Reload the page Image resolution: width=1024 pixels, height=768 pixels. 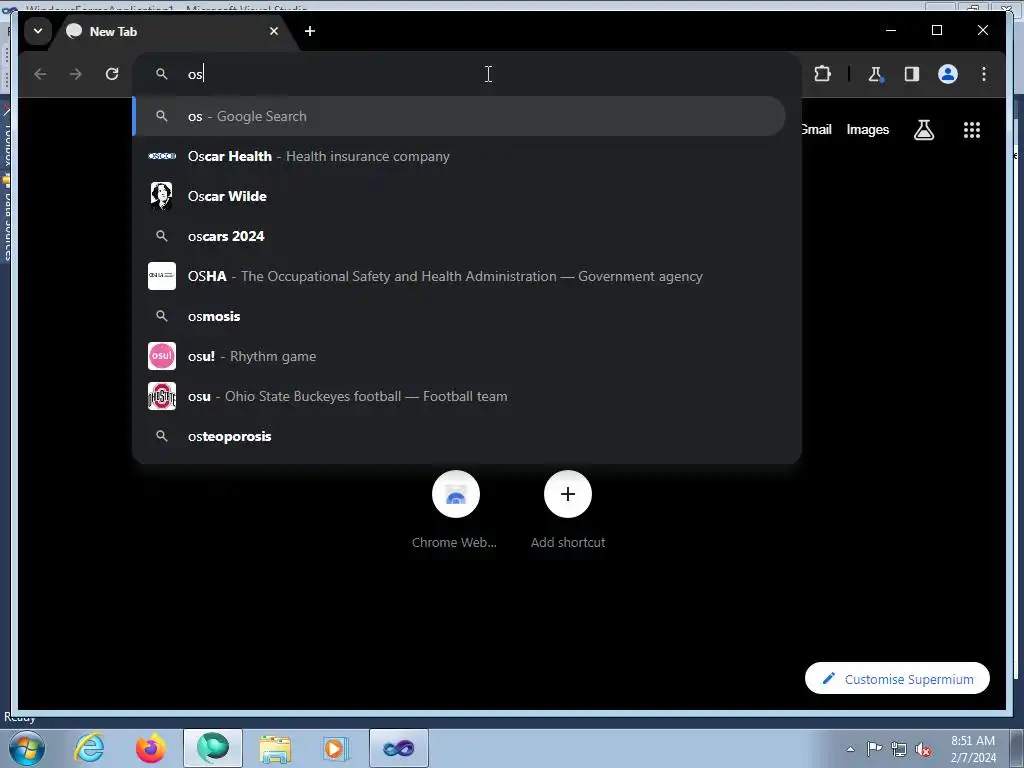tap(112, 74)
